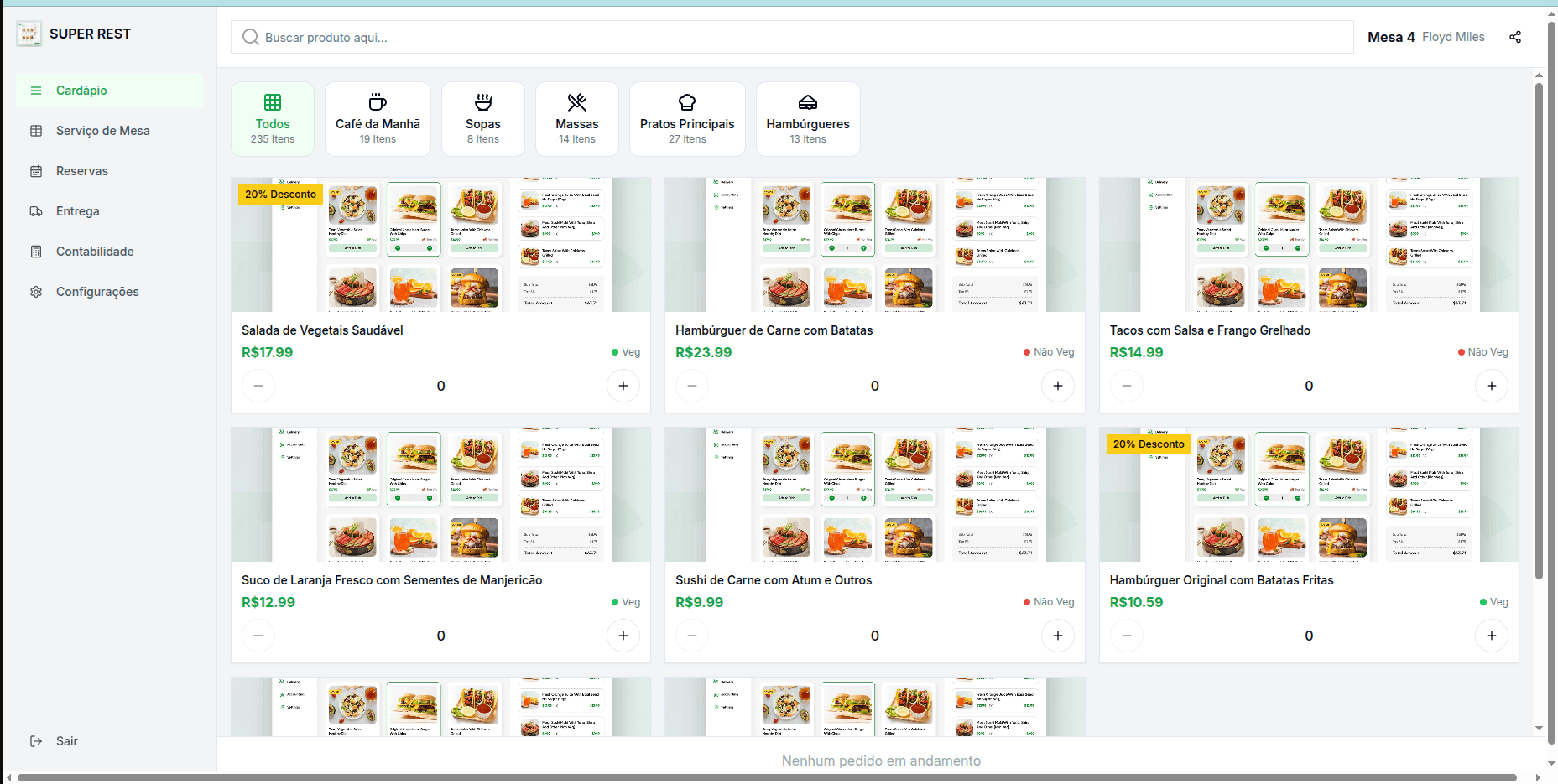This screenshot has width=1558, height=784.
Task: Add one Hambúrguer de Carne com Batatas
Action: click(1057, 386)
